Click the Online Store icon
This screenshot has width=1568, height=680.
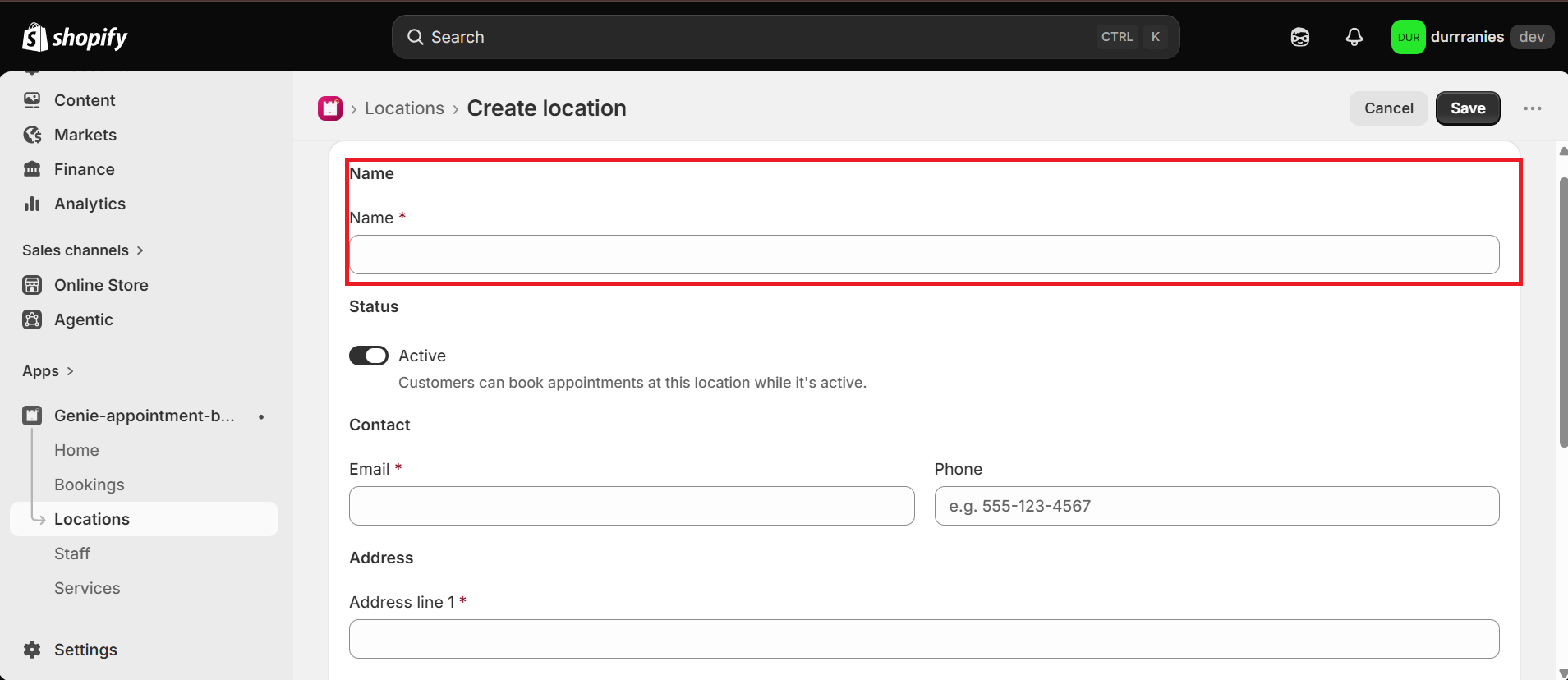pos(32,285)
